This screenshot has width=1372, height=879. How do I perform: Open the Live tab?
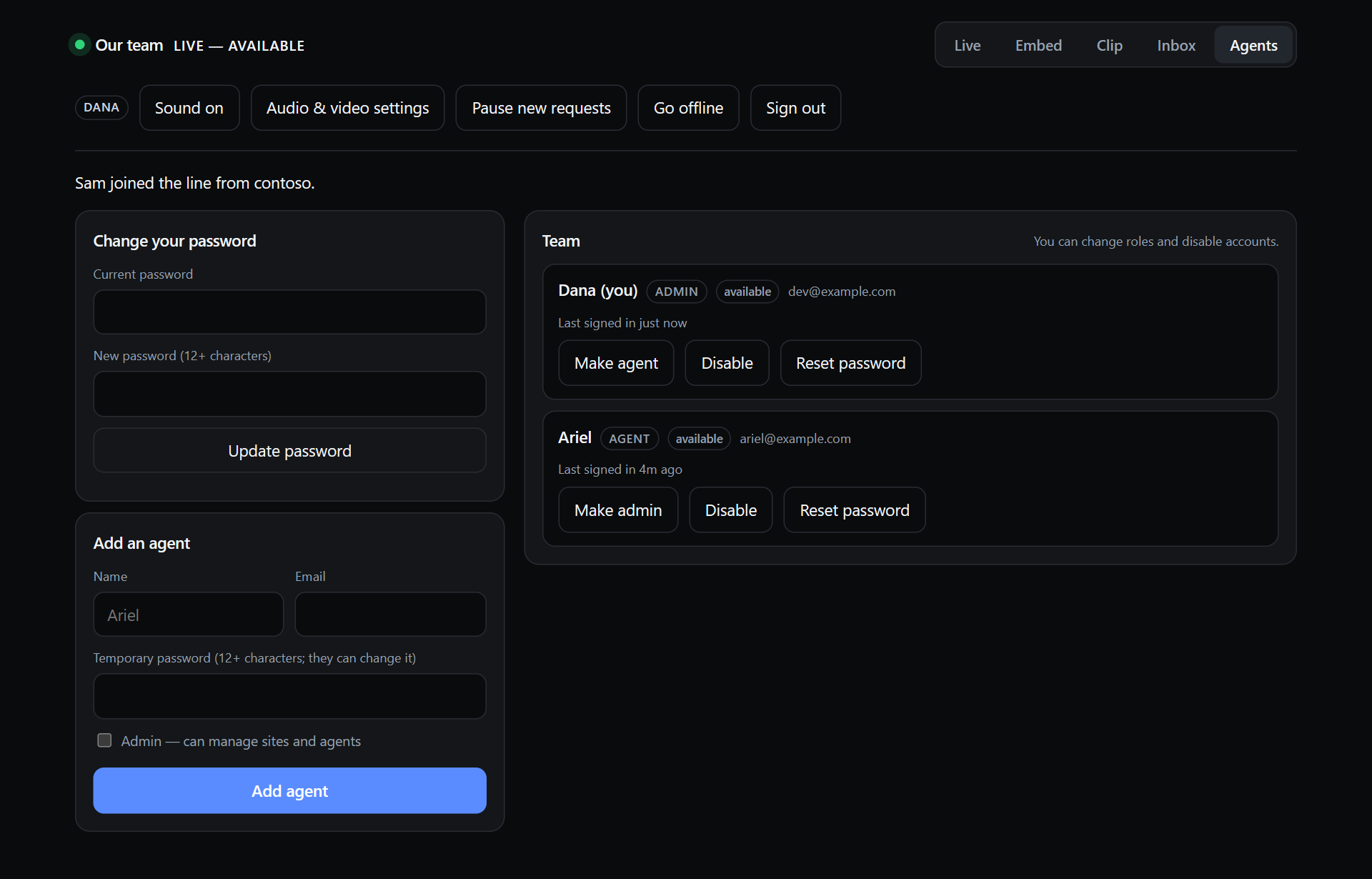point(968,45)
